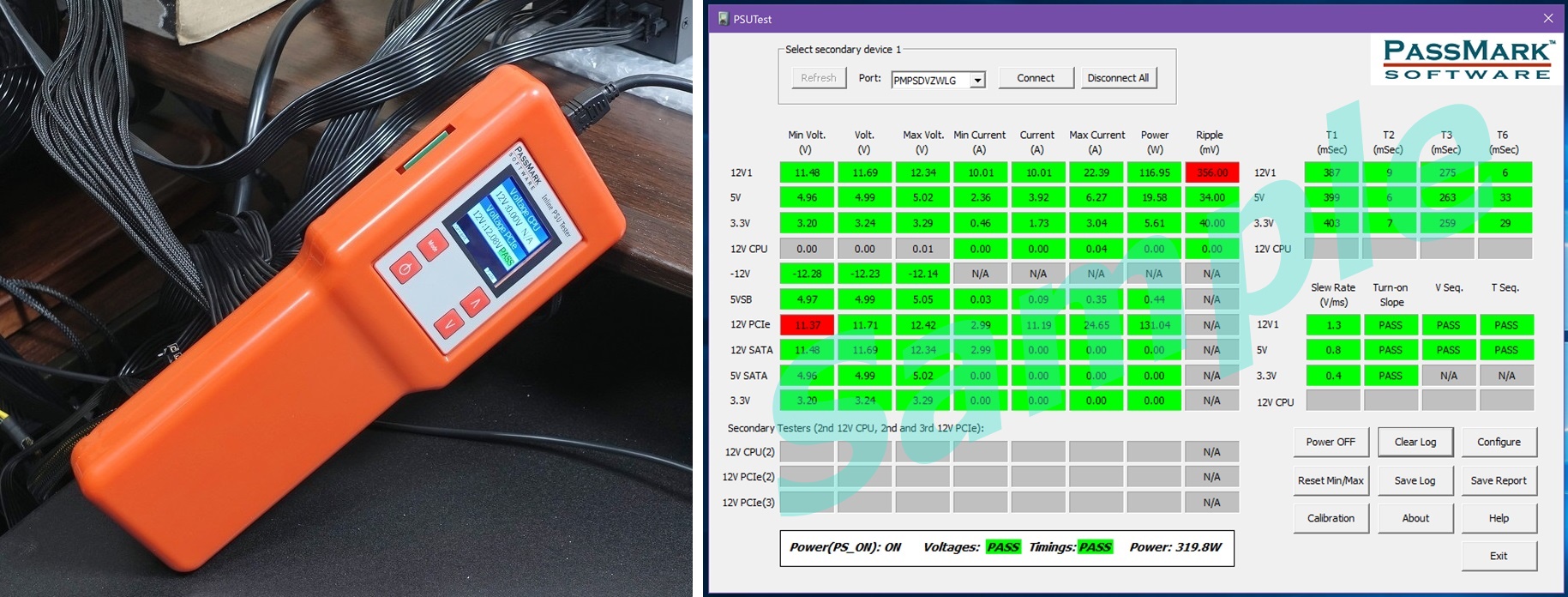This screenshot has height=597, width=1568.
Task: Click the Turn-on Slope column header
Action: [x=1391, y=294]
